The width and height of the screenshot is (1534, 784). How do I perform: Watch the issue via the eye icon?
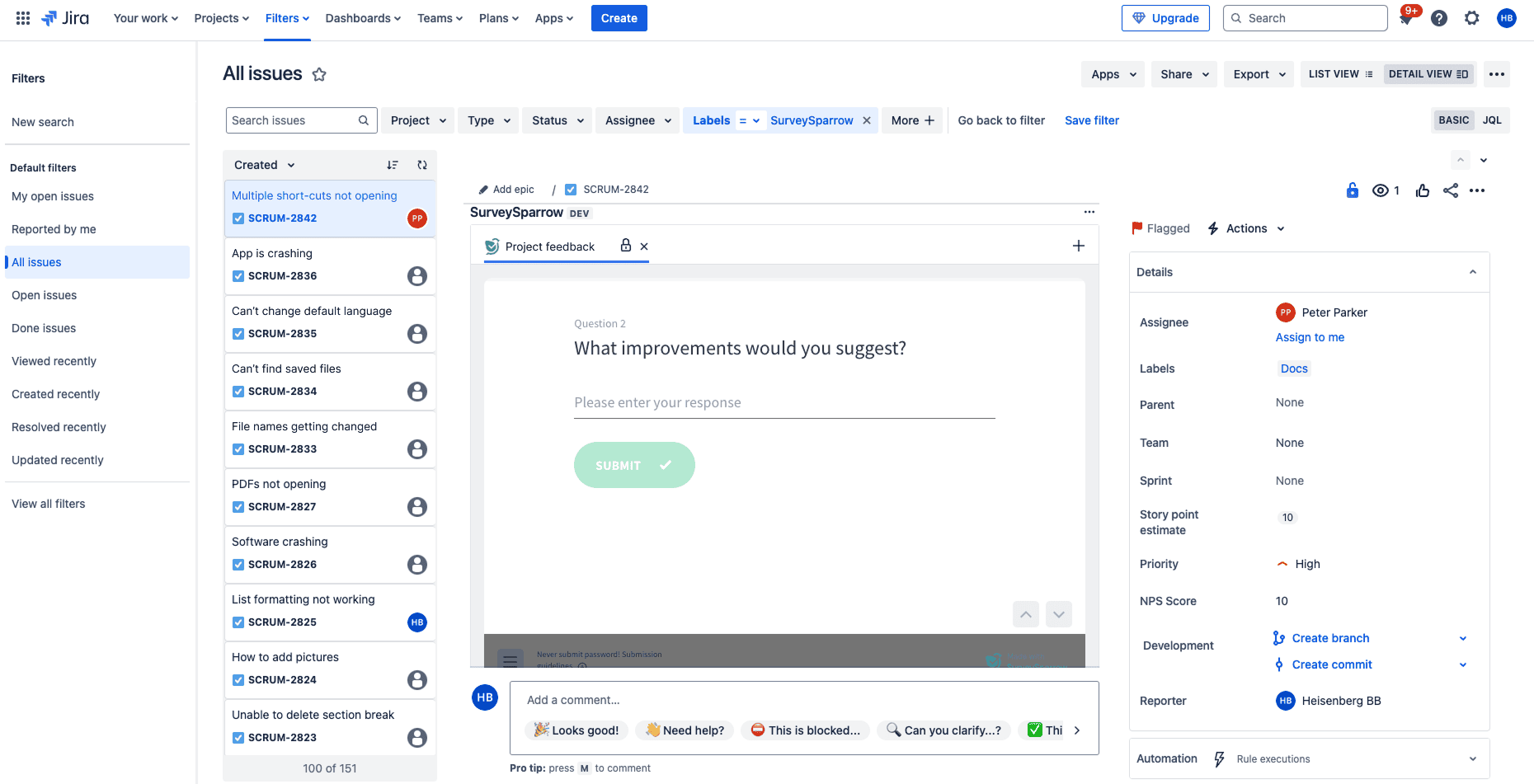pos(1381,190)
